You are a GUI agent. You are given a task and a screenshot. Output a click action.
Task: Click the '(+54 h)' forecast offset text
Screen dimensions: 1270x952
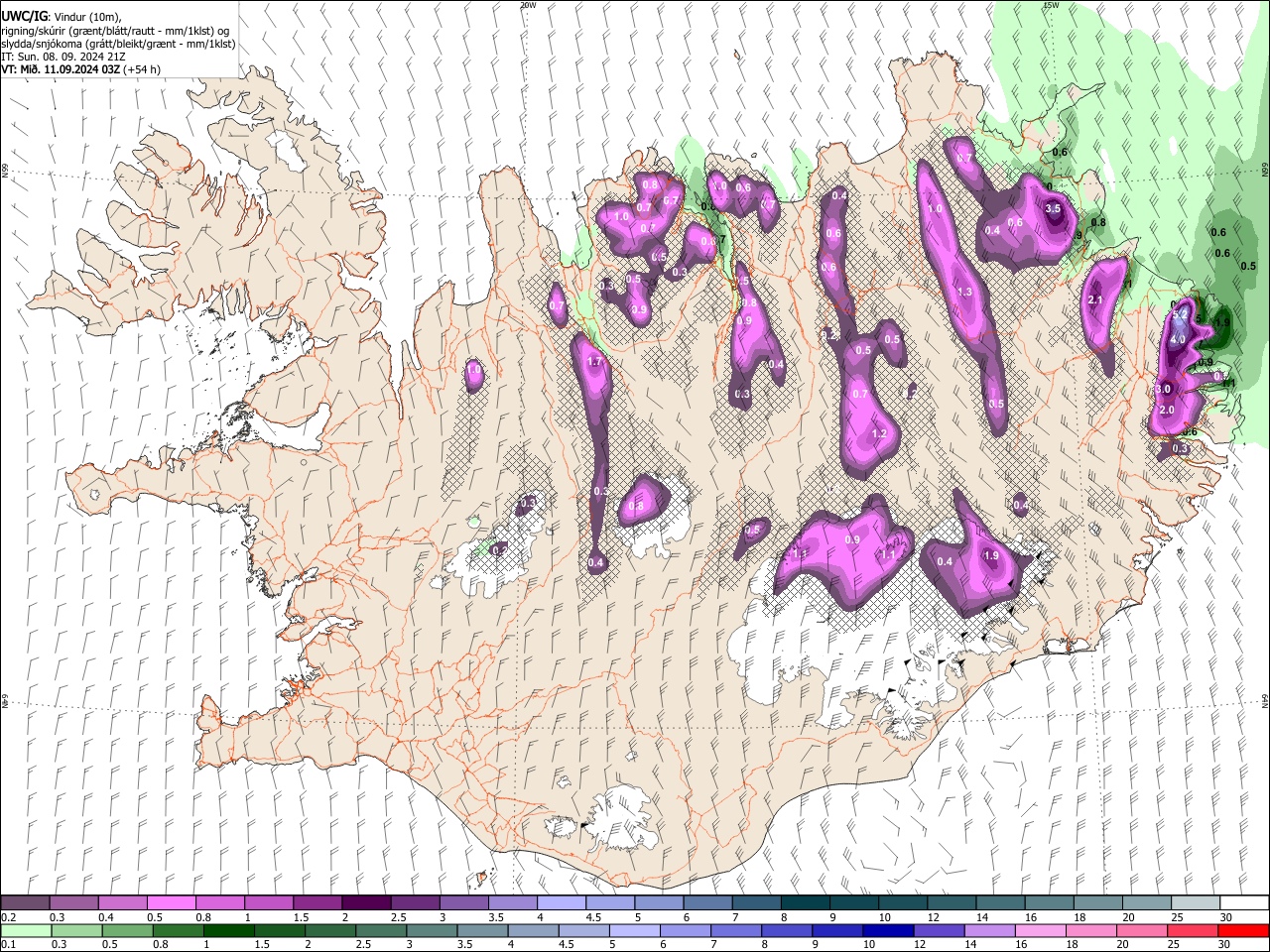tap(142, 69)
